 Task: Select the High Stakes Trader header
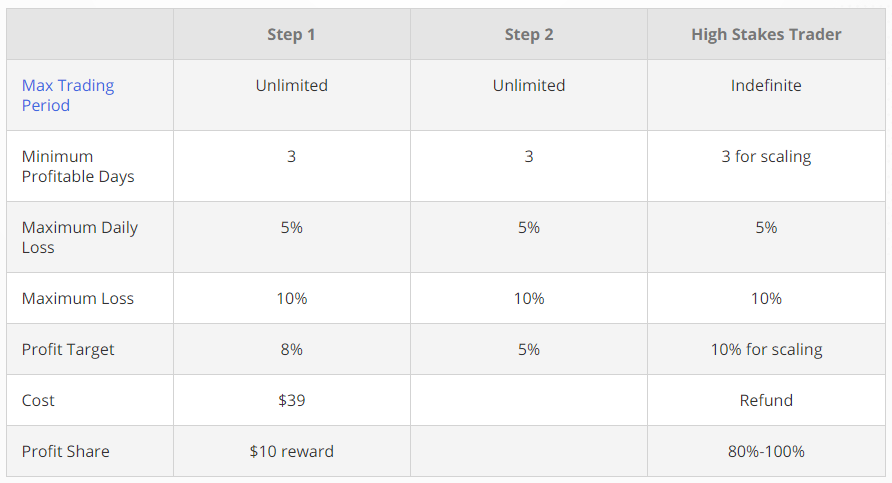766,35
